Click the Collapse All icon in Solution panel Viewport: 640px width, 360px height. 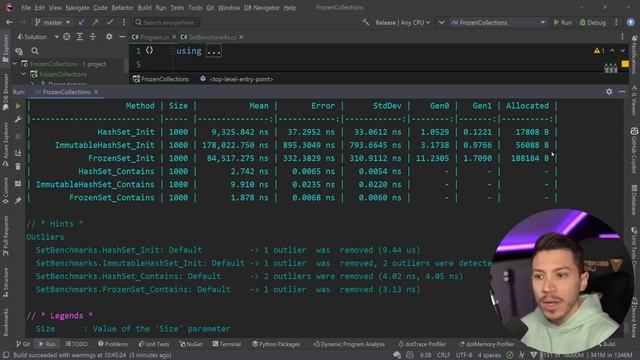[x=93, y=37]
